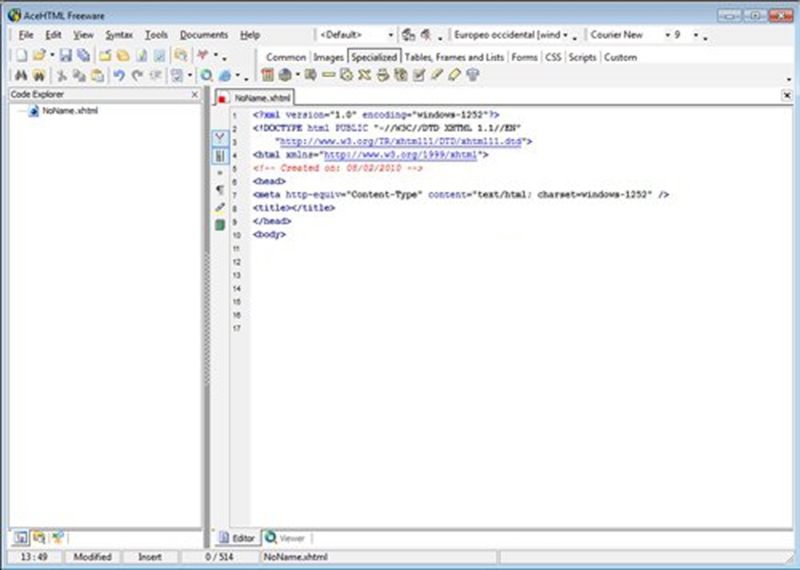This screenshot has width=800, height=570.
Task: Open the File menu
Action: (26, 35)
